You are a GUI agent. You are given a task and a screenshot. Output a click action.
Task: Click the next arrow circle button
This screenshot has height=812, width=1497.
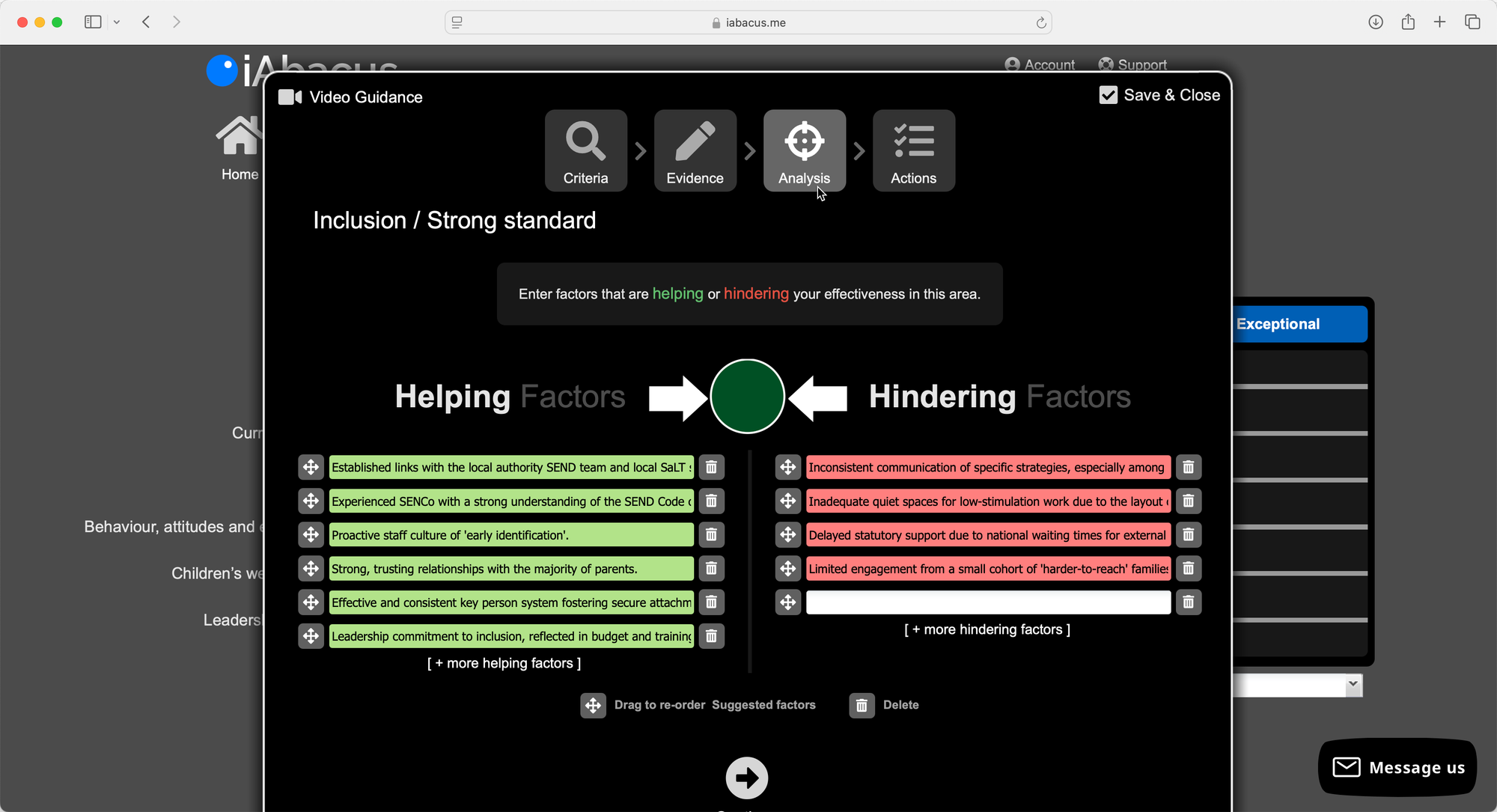point(746,778)
